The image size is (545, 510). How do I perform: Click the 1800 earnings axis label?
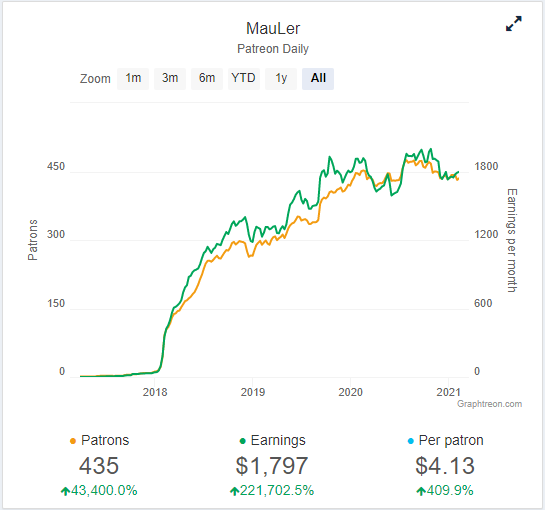[x=486, y=167]
